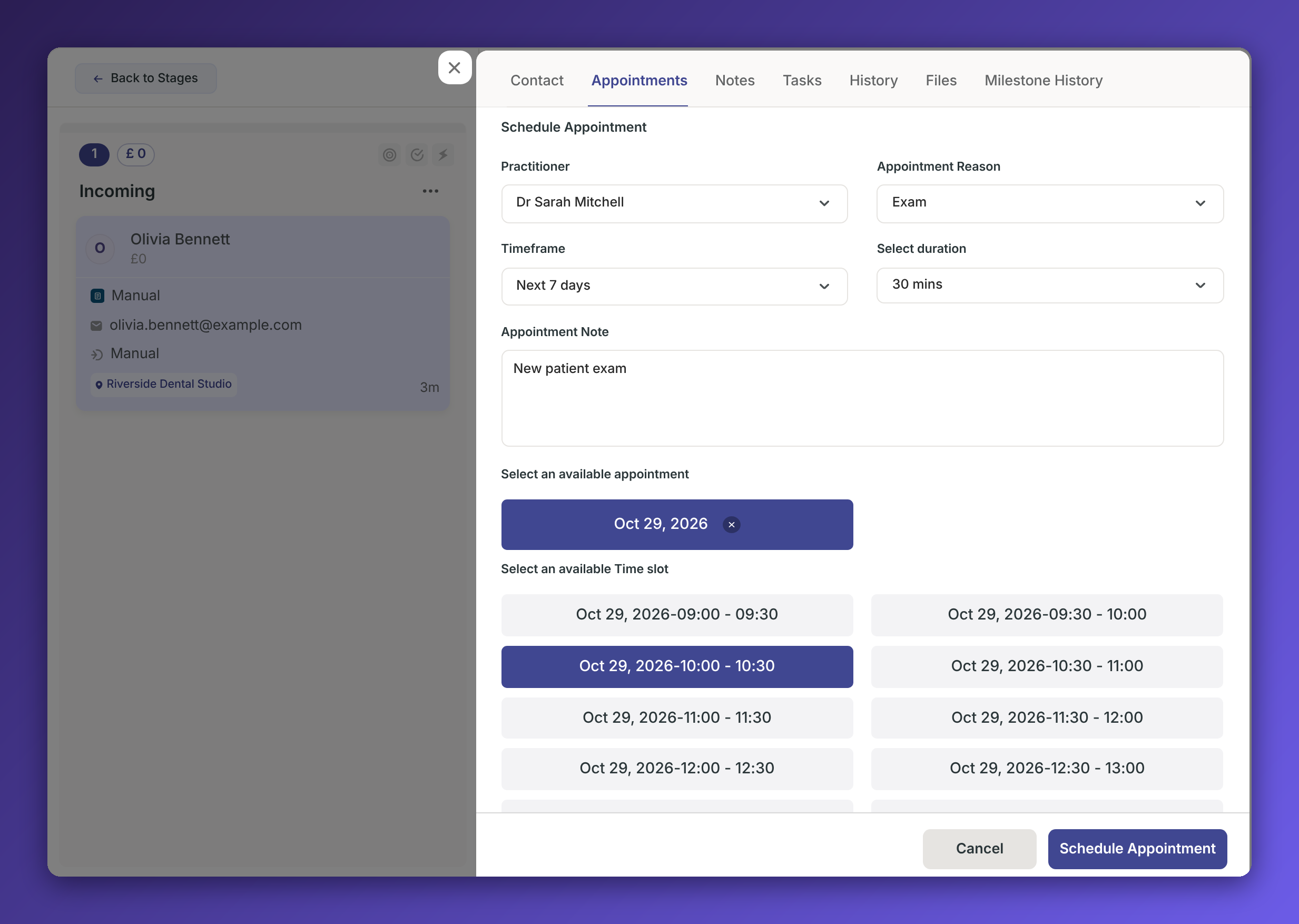The image size is (1299, 924).
Task: Click the Cancel button
Action: (x=979, y=848)
